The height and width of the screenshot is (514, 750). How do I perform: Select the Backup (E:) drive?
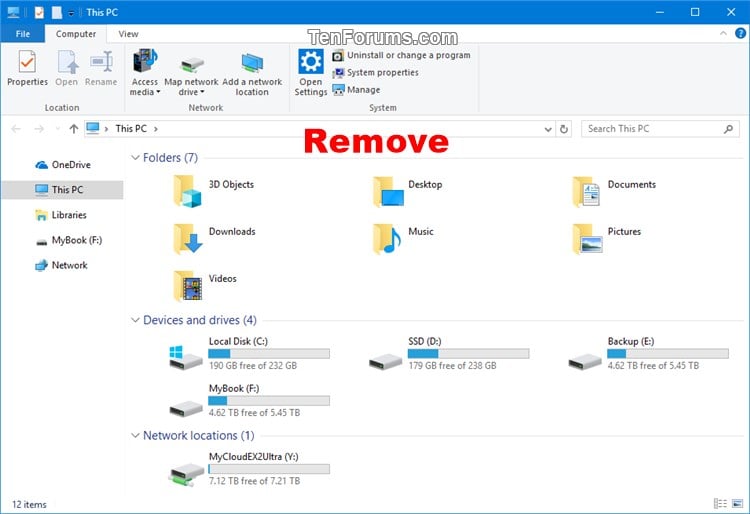(x=648, y=355)
